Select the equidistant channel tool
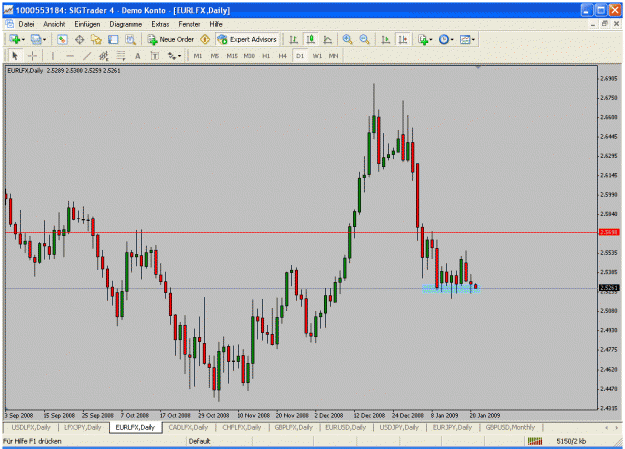 click(x=104, y=56)
